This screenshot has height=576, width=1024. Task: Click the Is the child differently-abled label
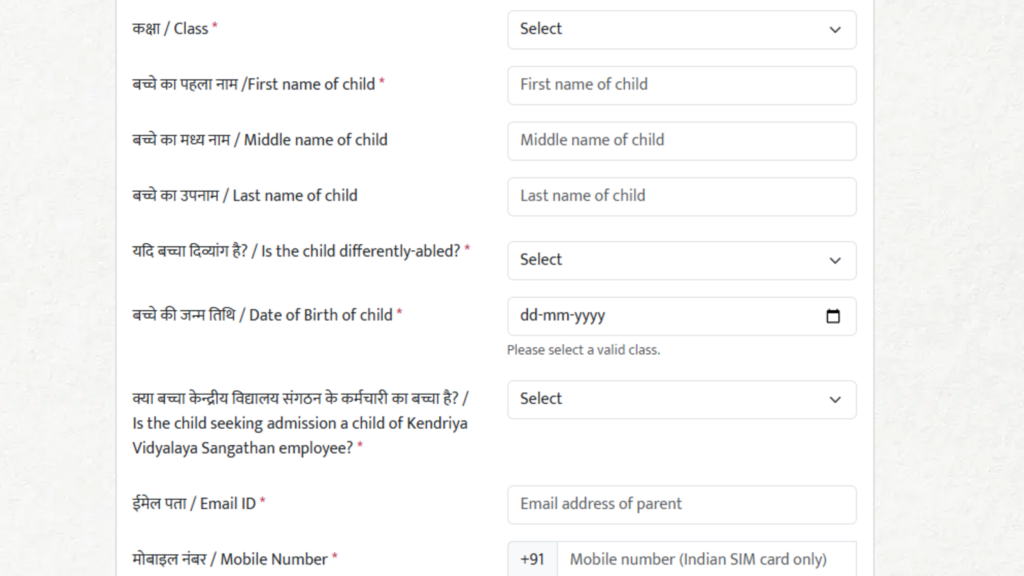(x=300, y=251)
